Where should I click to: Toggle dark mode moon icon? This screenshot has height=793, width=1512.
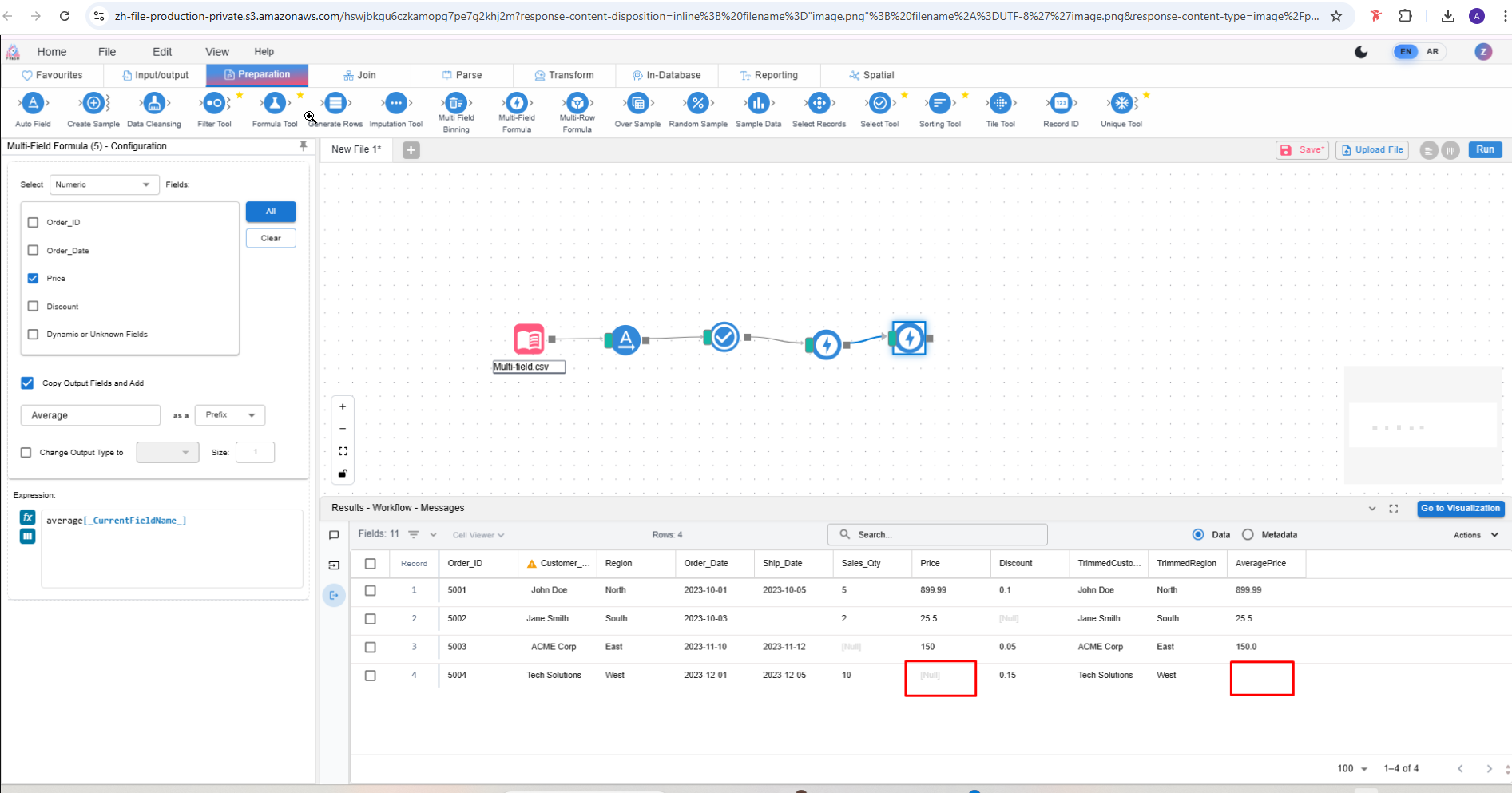click(x=1361, y=52)
